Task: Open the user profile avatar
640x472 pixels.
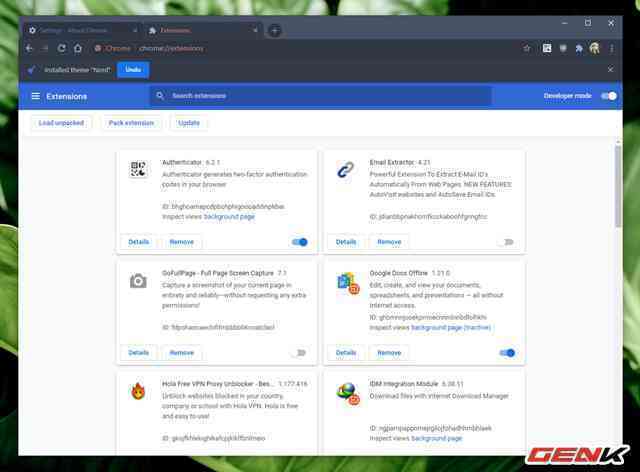Action: point(595,48)
